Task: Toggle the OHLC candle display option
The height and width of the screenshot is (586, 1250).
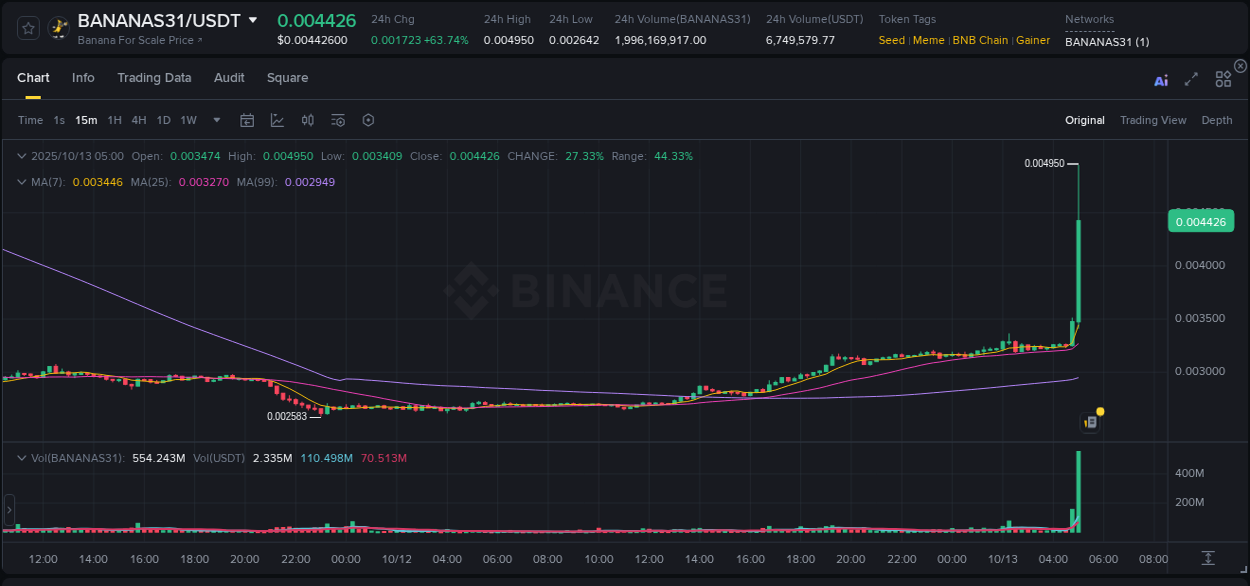Action: pyautogui.click(x=307, y=120)
